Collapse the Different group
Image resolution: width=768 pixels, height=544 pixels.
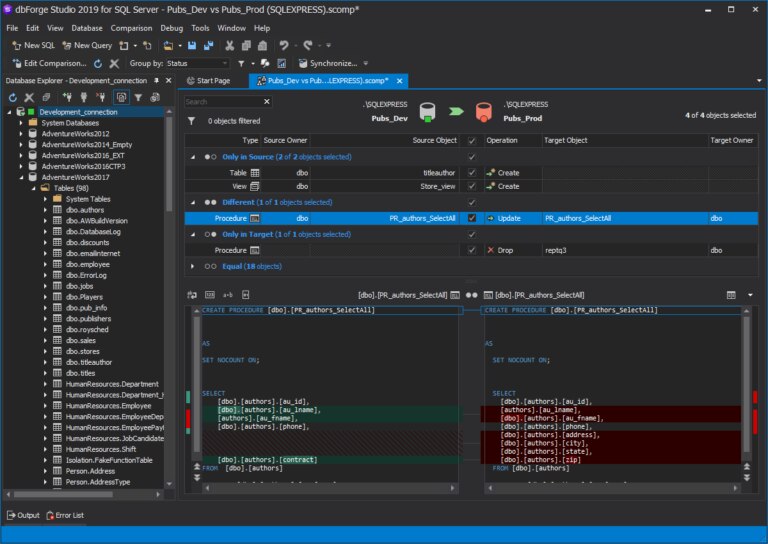[192, 202]
